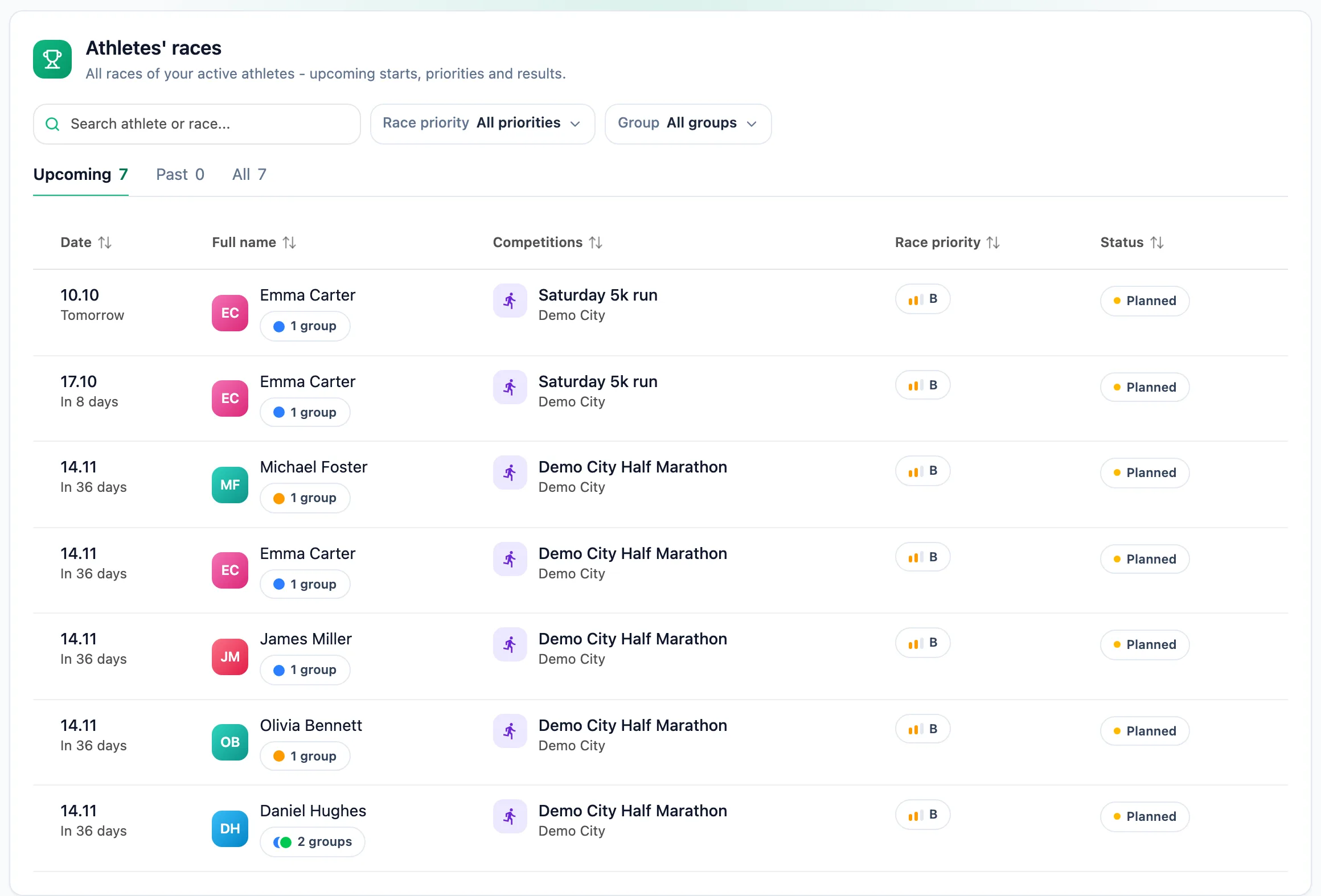Viewport: 1321px width, 896px height.
Task: Switch to the Upcoming tab
Action: pyautogui.click(x=81, y=175)
